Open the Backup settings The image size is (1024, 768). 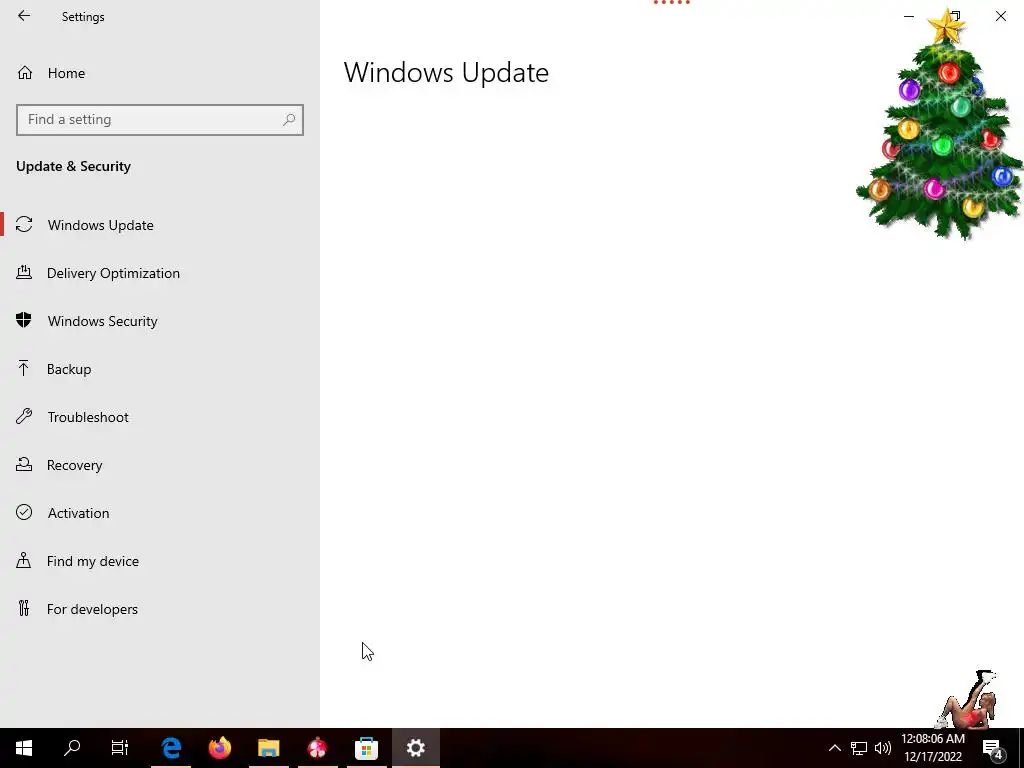tap(160, 369)
